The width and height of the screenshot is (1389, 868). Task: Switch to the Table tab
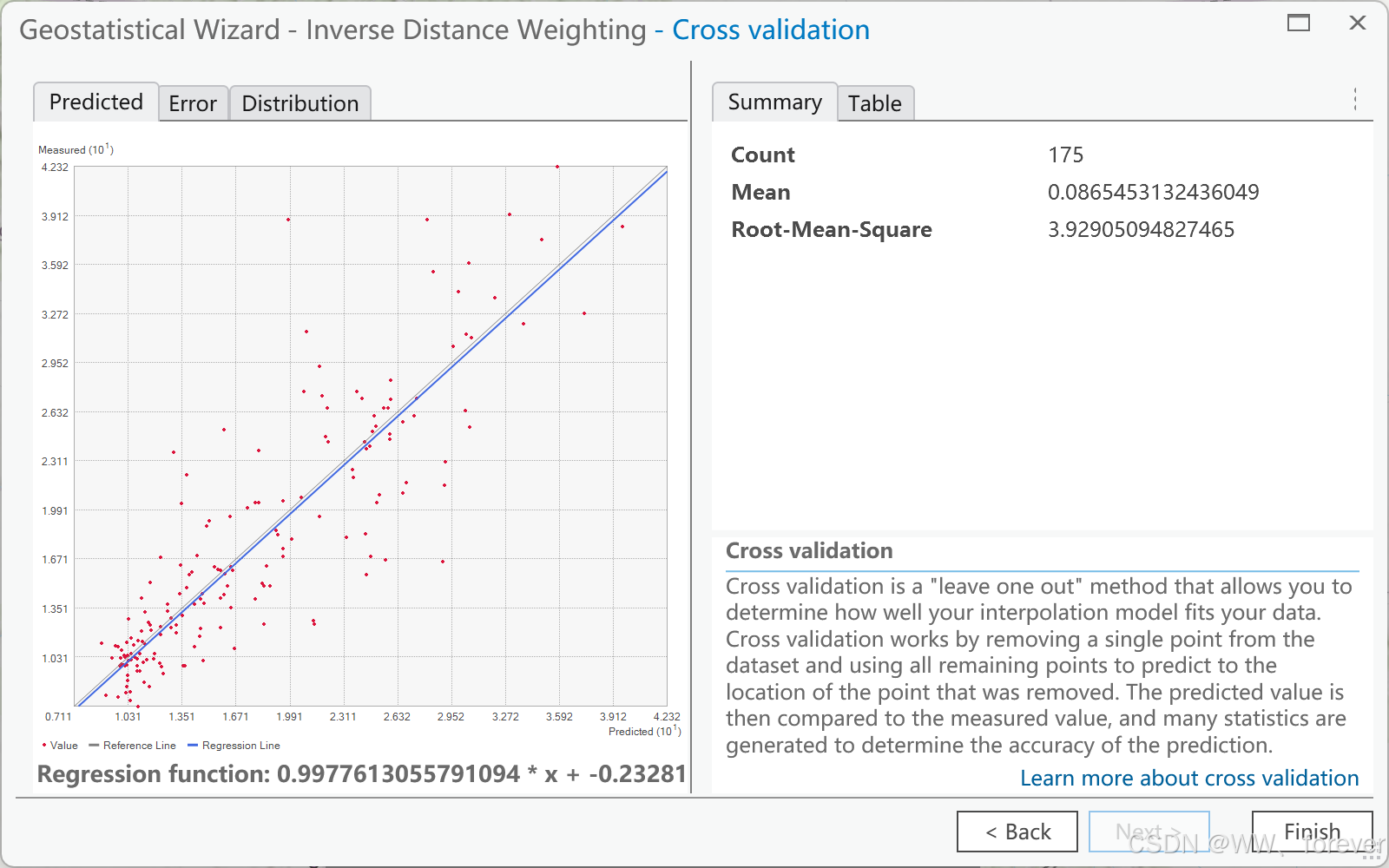pyautogui.click(x=875, y=104)
